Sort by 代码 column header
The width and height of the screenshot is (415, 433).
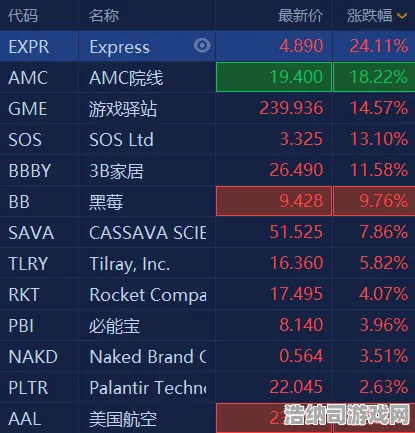[23, 16]
